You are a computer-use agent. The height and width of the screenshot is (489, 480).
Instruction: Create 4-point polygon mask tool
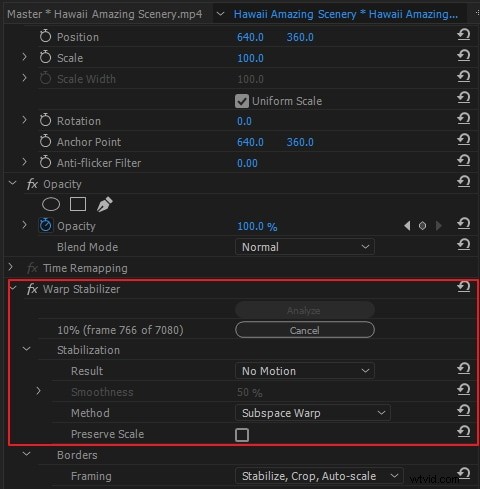pyautogui.click(x=78, y=204)
